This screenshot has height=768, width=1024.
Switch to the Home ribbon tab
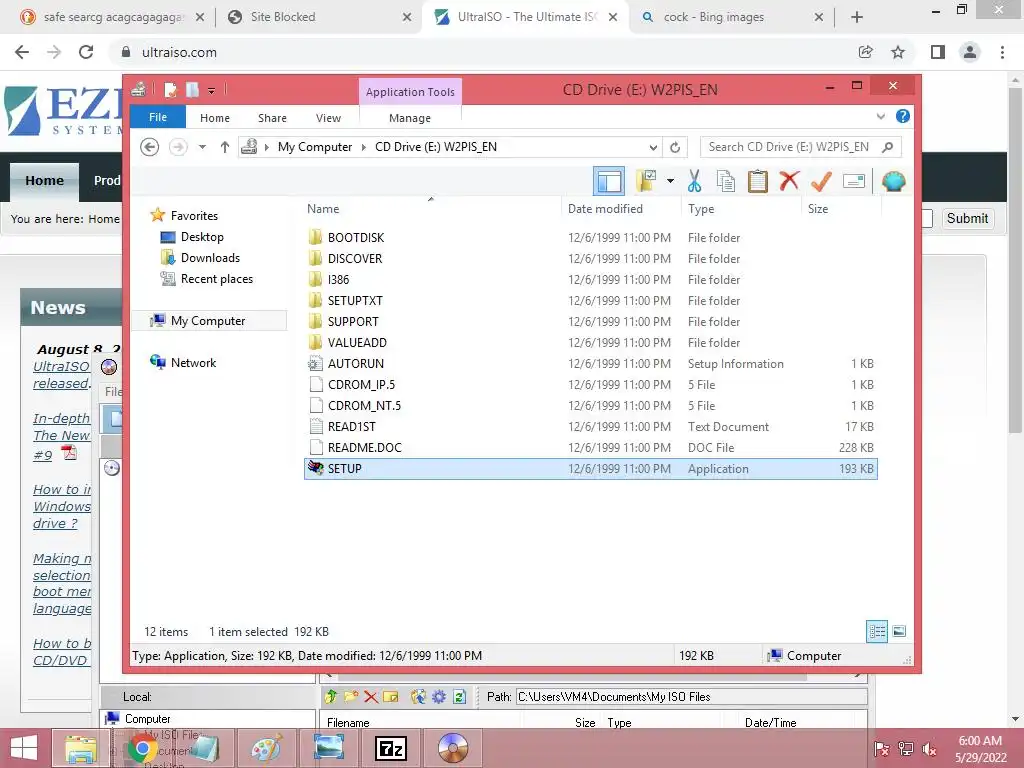(215, 118)
